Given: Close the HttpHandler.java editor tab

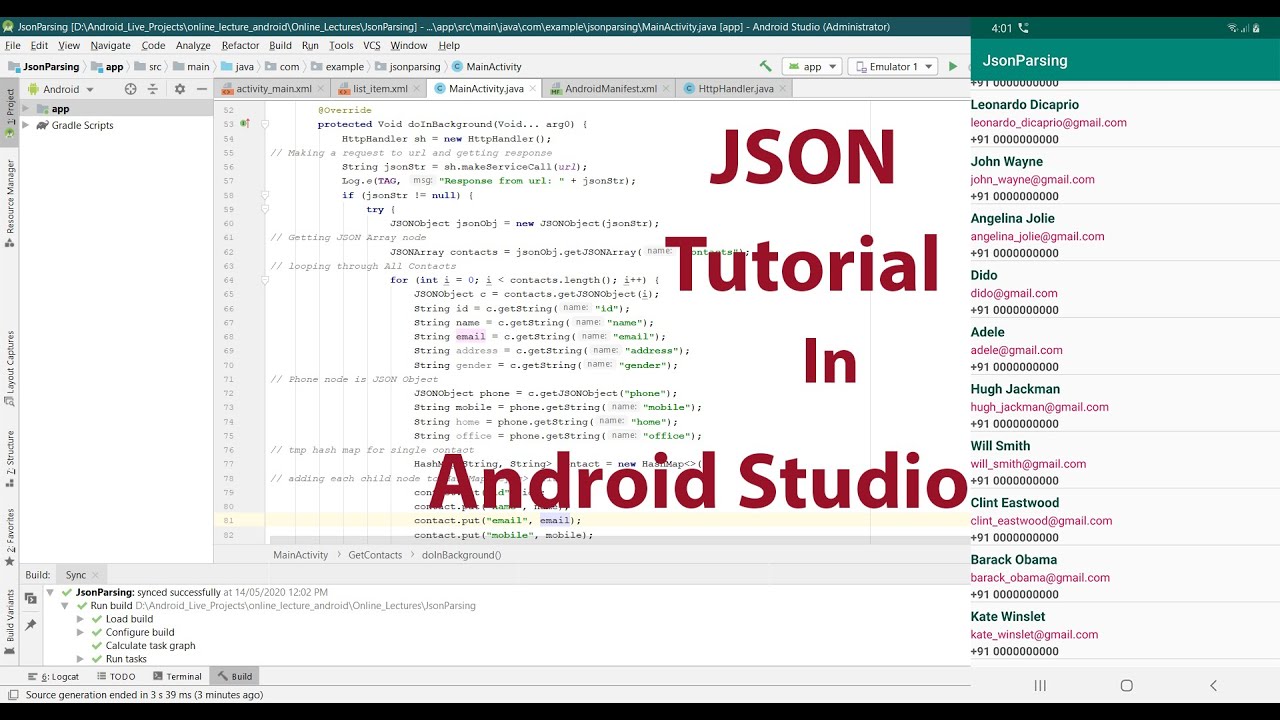Looking at the screenshot, I should (781, 89).
